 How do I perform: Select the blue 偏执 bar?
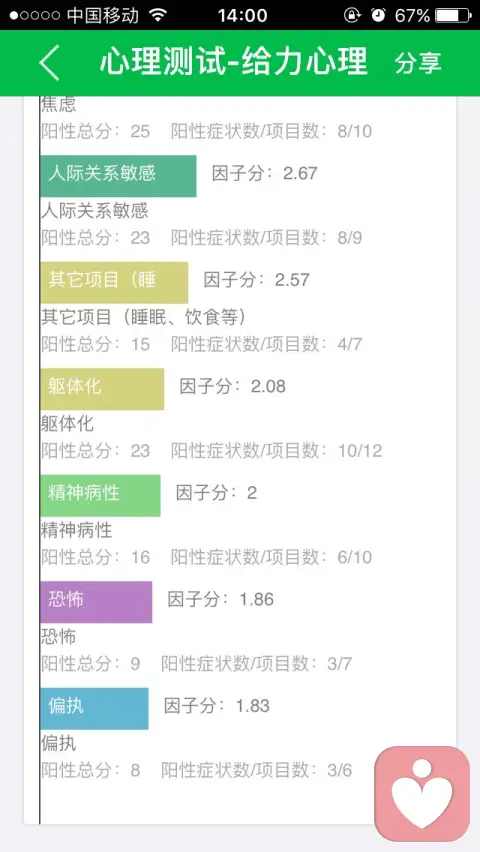pos(94,708)
